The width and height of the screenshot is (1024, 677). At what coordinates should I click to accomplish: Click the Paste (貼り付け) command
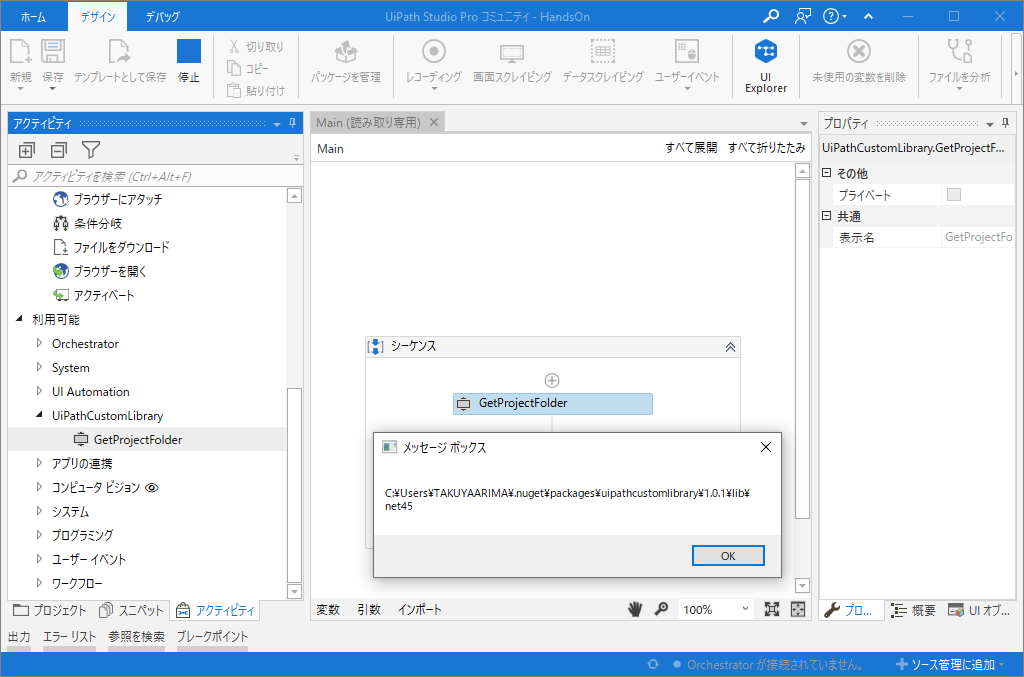point(256,91)
